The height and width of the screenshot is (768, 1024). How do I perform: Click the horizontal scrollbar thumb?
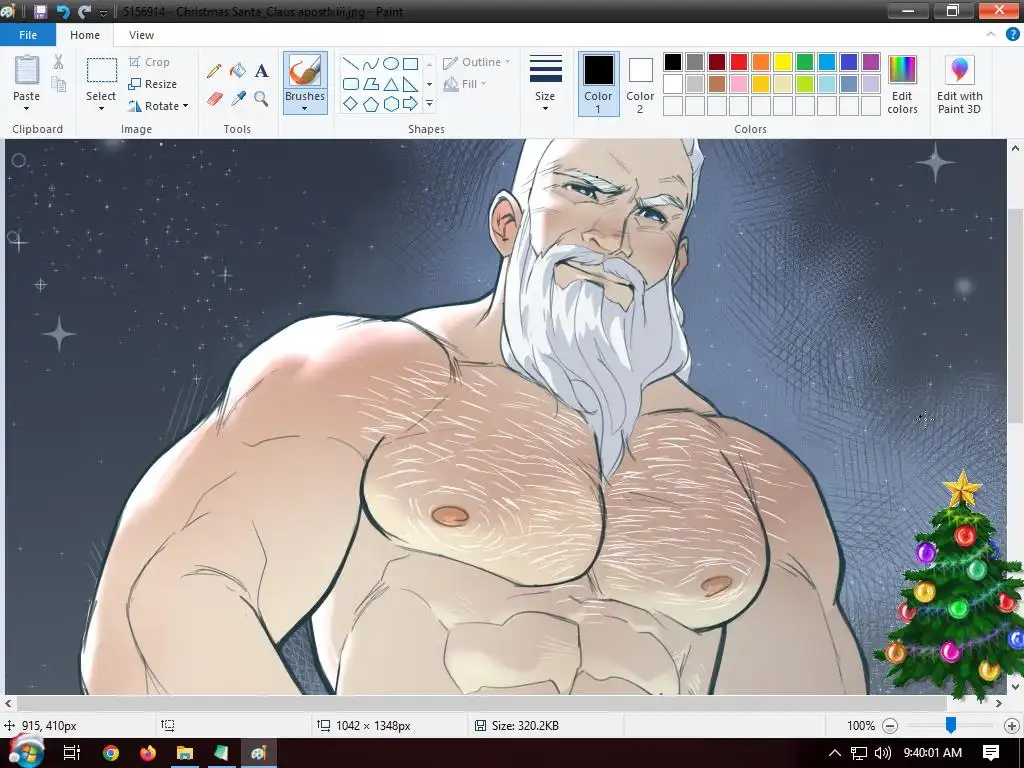click(481, 703)
